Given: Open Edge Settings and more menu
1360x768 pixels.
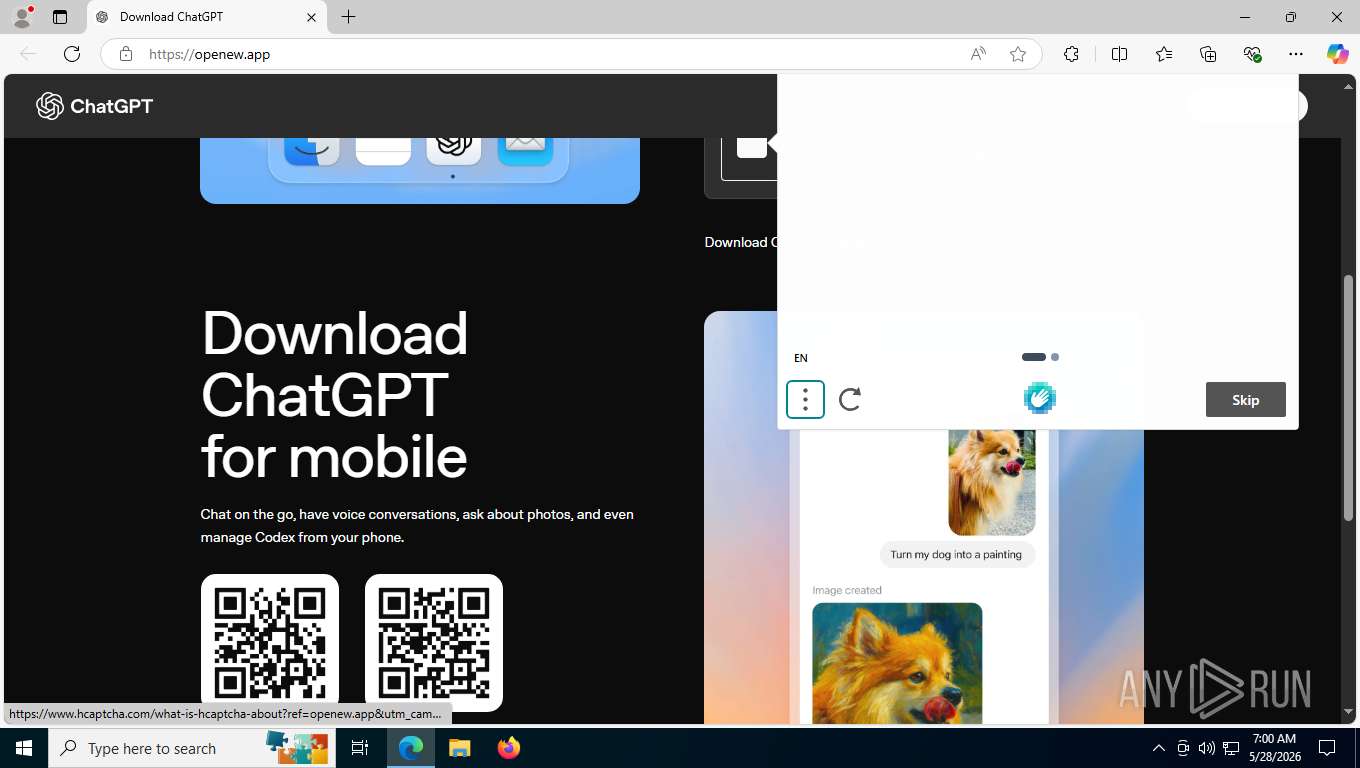Looking at the screenshot, I should tap(1296, 54).
